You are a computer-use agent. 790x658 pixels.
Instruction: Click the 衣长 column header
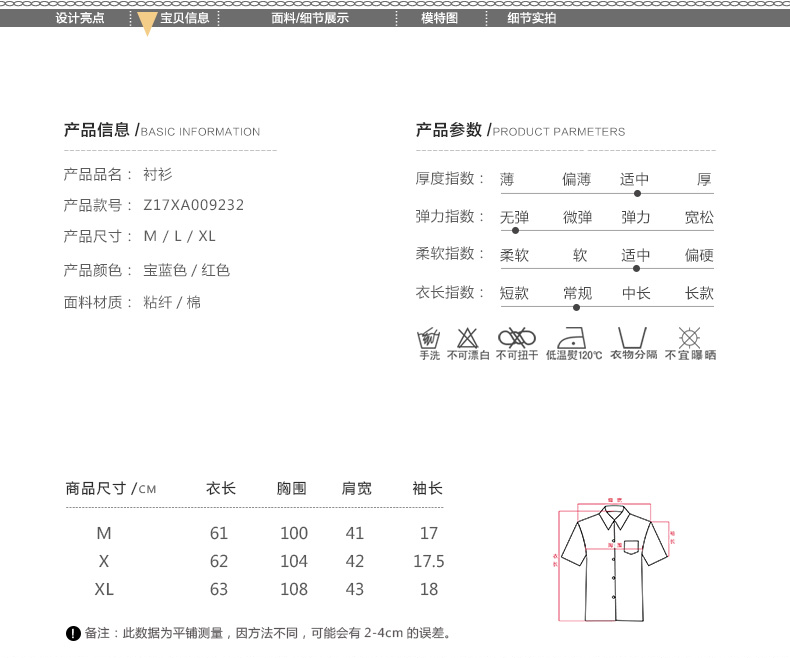tap(221, 488)
